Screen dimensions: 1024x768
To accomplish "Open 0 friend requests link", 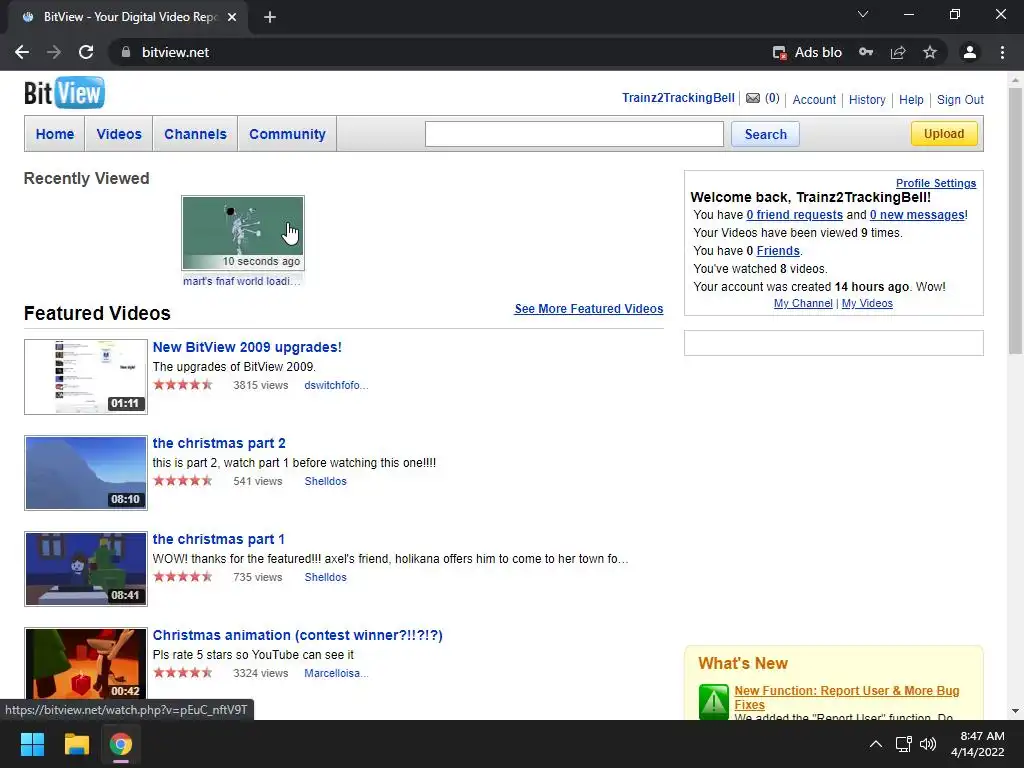I will pyautogui.click(x=794, y=215).
